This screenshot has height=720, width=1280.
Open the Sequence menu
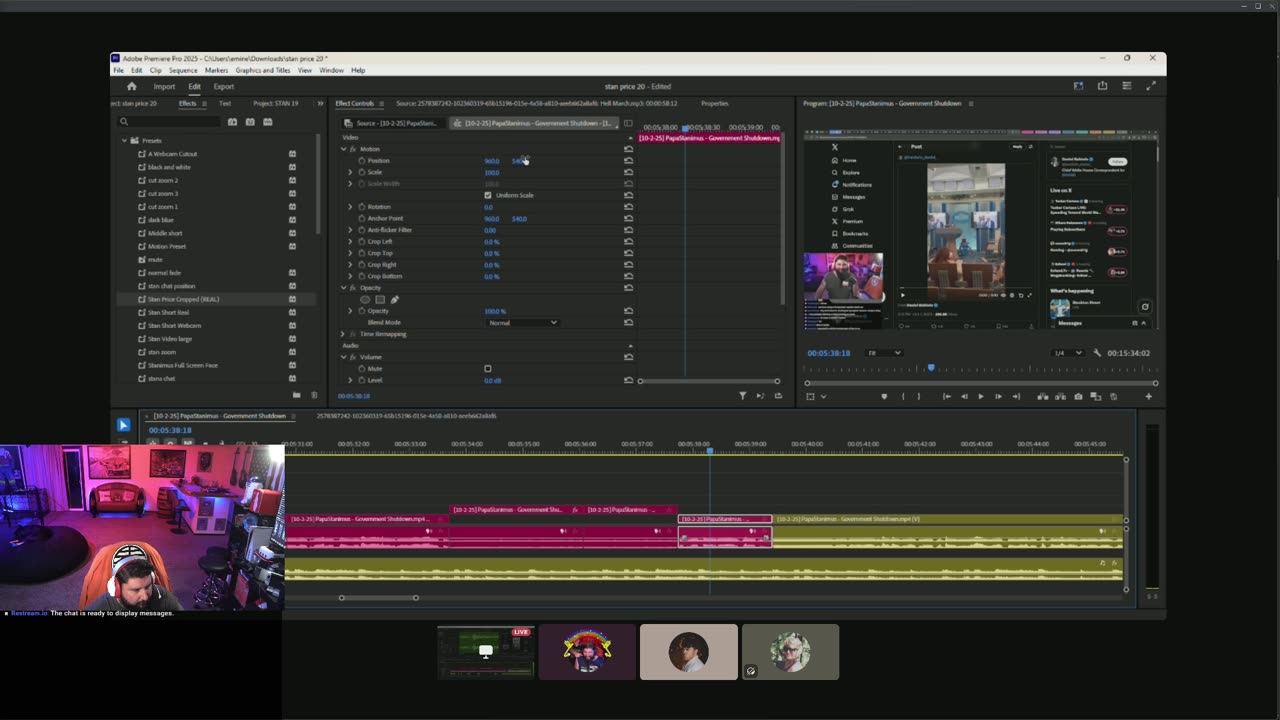(x=183, y=71)
